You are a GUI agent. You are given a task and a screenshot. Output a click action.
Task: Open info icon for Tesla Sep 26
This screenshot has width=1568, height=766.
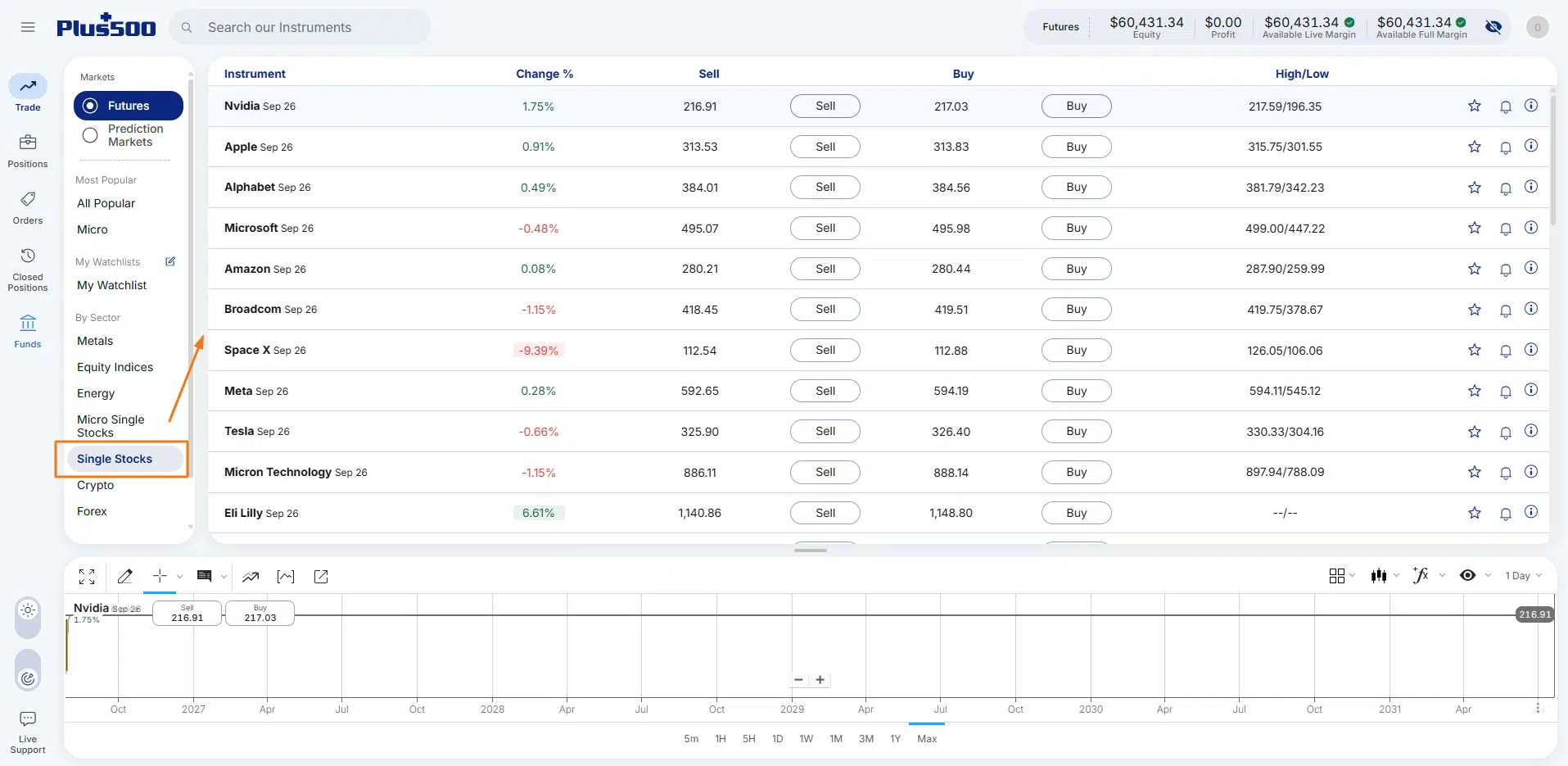coord(1531,431)
